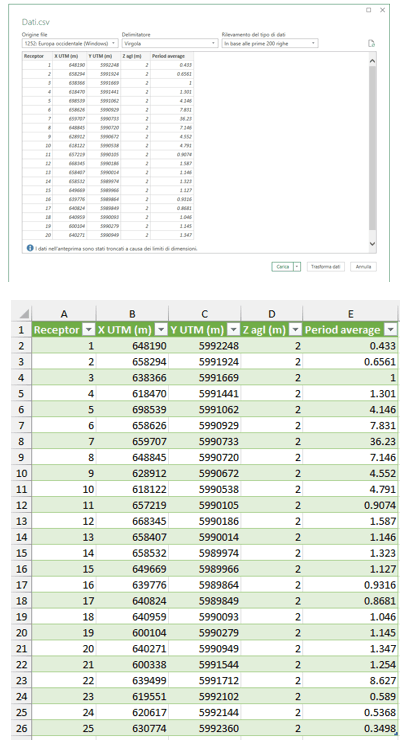Image resolution: width=409 pixels, height=743 pixels.
Task: Select row 8 header in the spreadsheet
Action: point(21,441)
